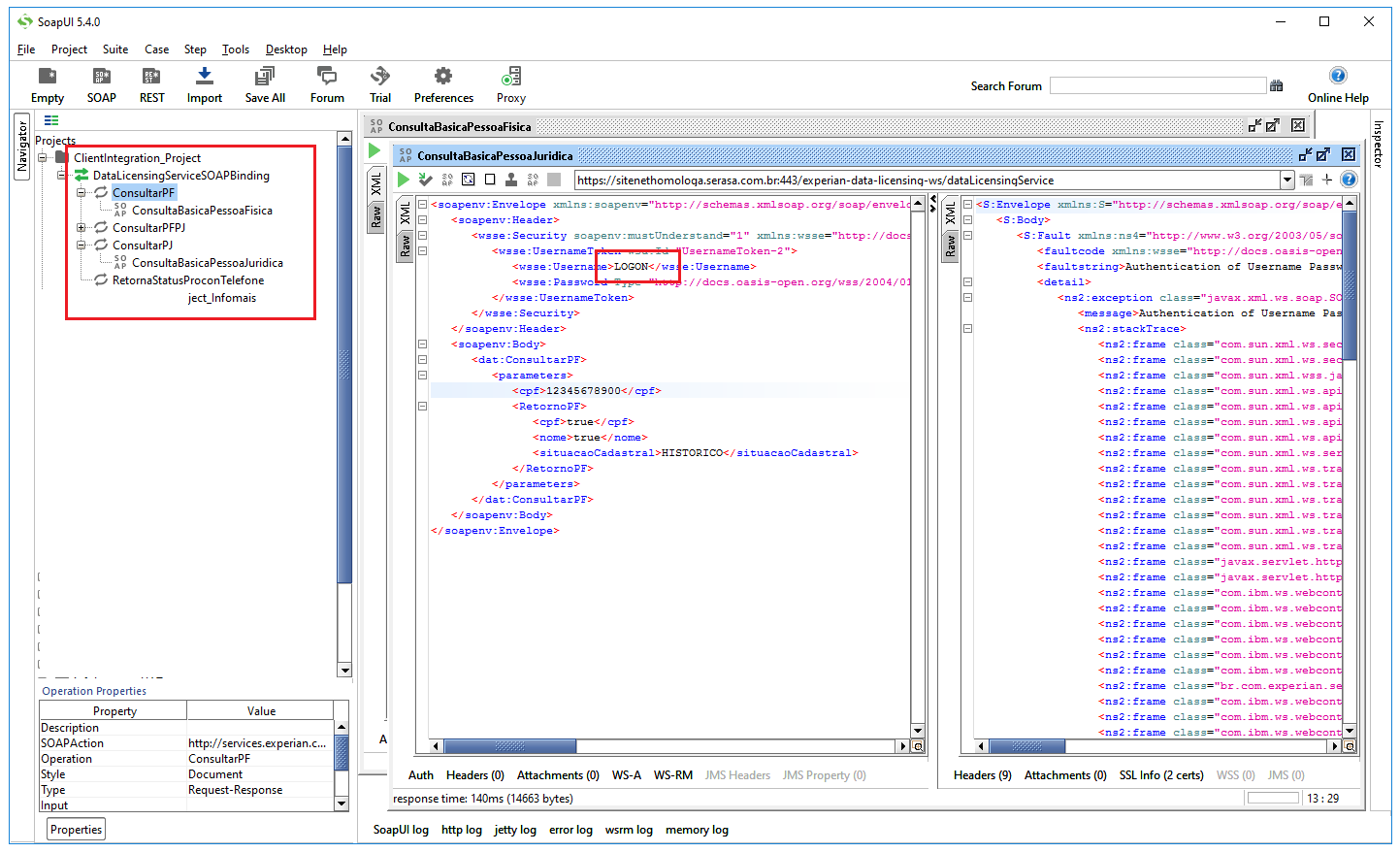Toggle the empty square icon in request toolbar

tap(490, 180)
